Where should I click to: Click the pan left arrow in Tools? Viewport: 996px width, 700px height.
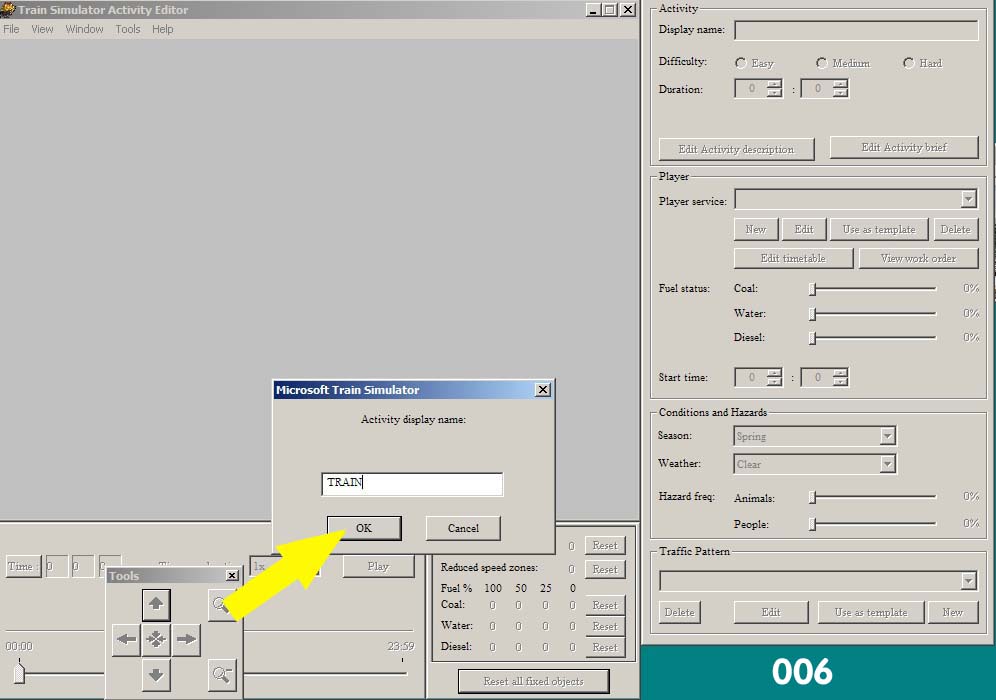click(x=126, y=639)
